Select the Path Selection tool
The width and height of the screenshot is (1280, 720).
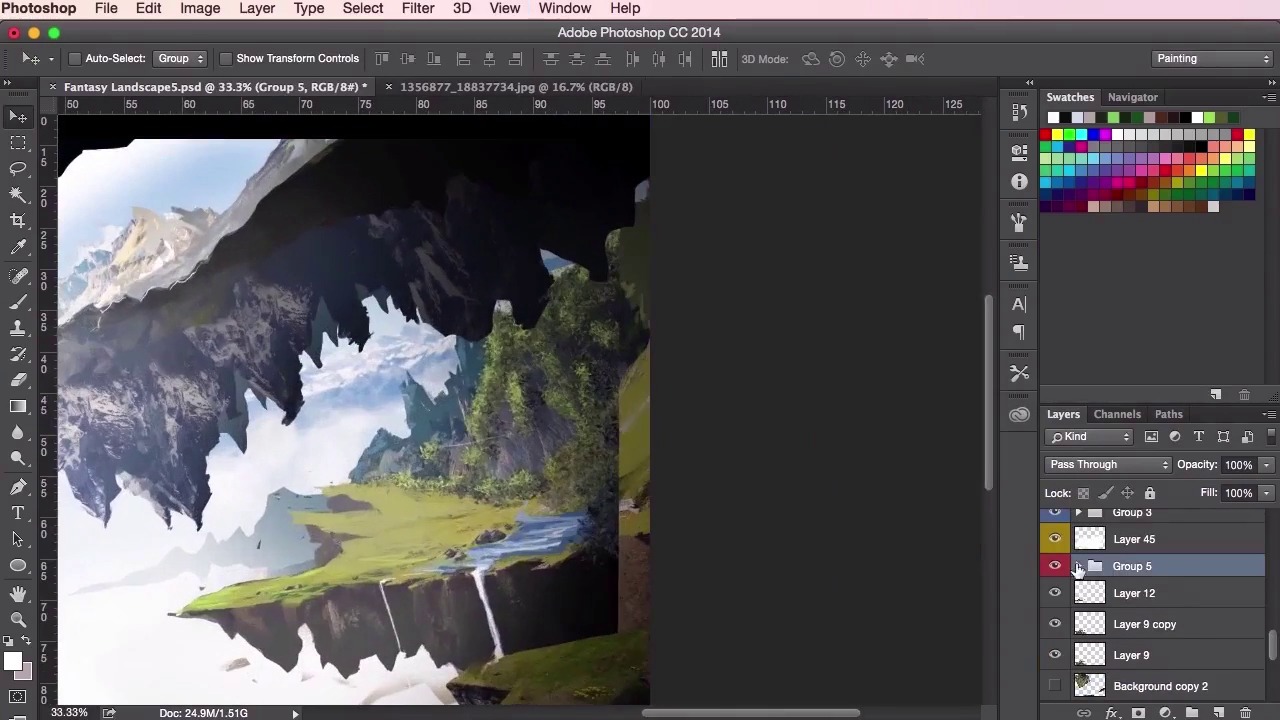[18, 539]
